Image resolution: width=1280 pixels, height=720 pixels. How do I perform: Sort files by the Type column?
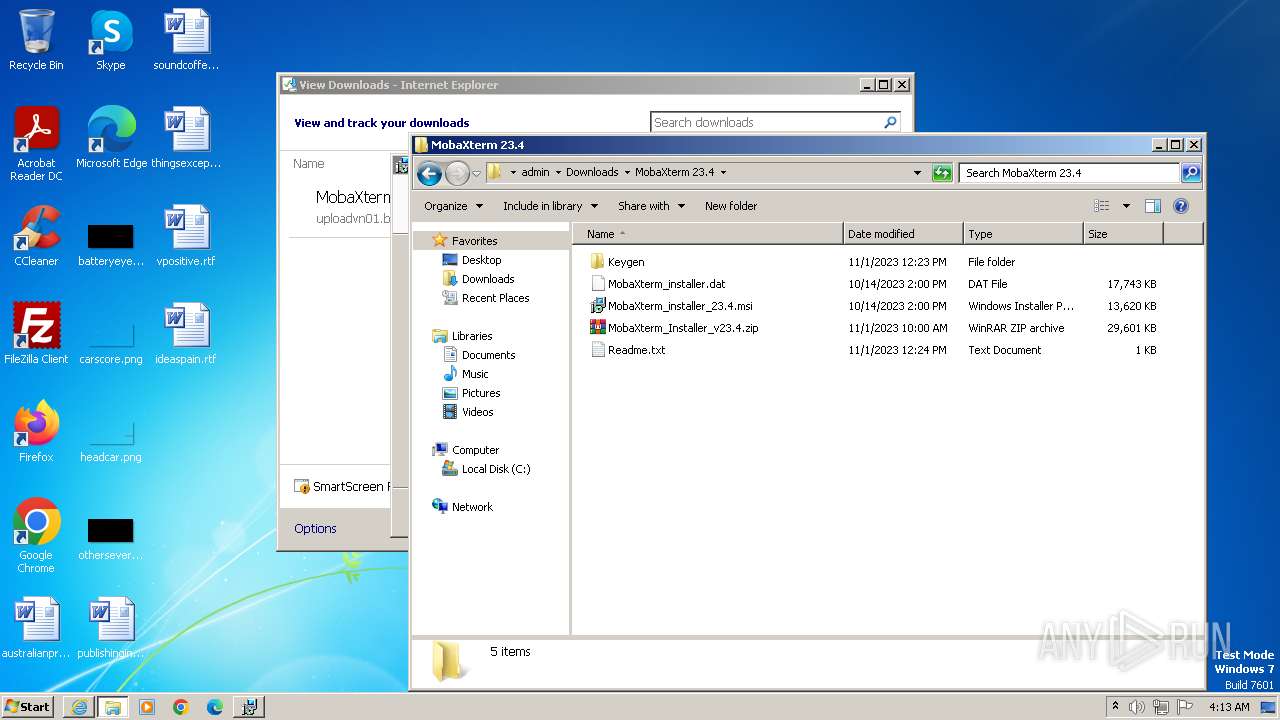pos(1023,234)
